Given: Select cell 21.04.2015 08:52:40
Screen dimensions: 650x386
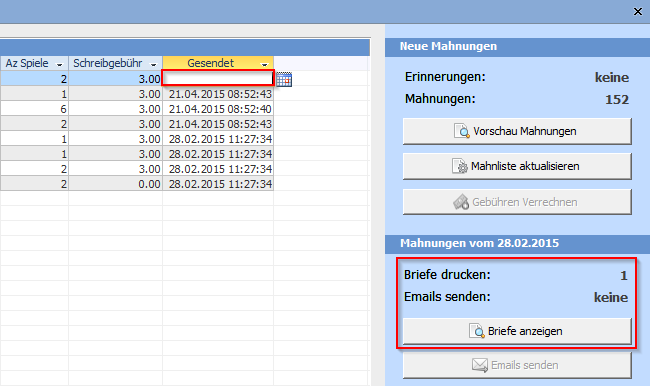Looking at the screenshot, I should coord(218,109).
